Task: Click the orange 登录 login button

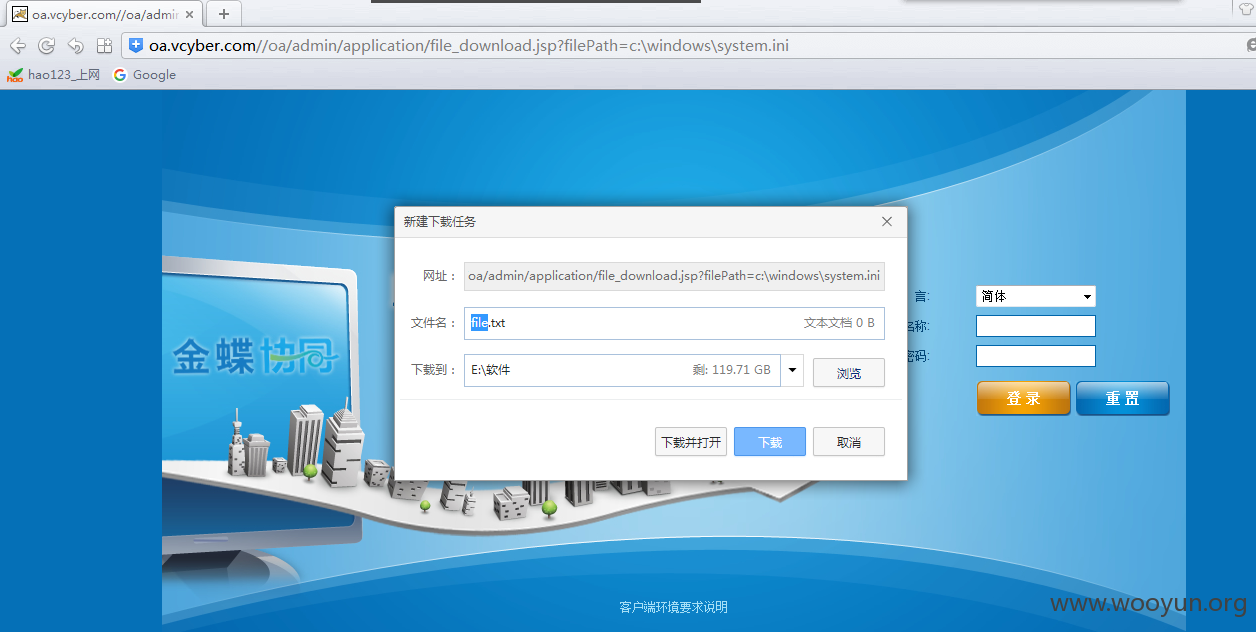Action: click(1024, 398)
